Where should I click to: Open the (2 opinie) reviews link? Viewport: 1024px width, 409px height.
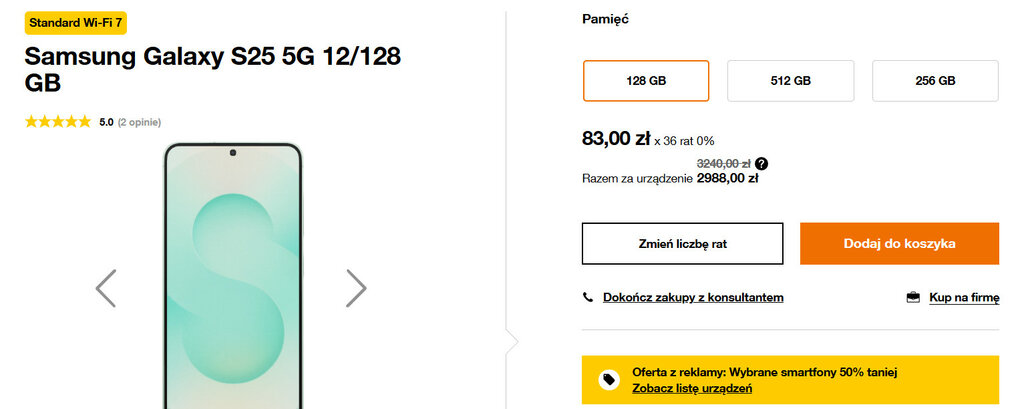click(x=139, y=122)
